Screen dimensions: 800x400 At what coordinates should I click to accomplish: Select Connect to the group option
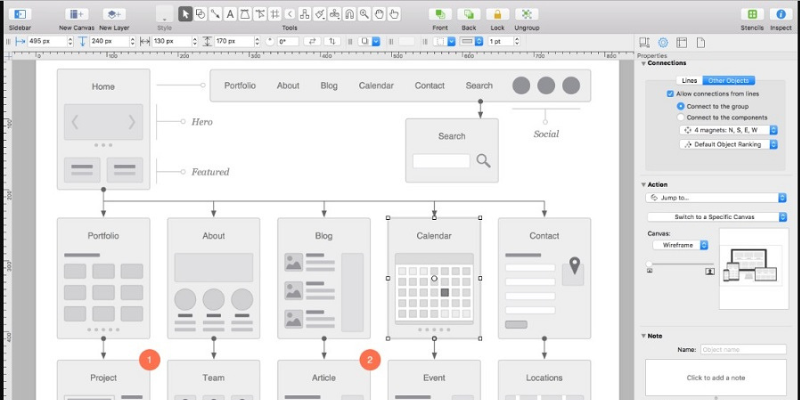681,105
